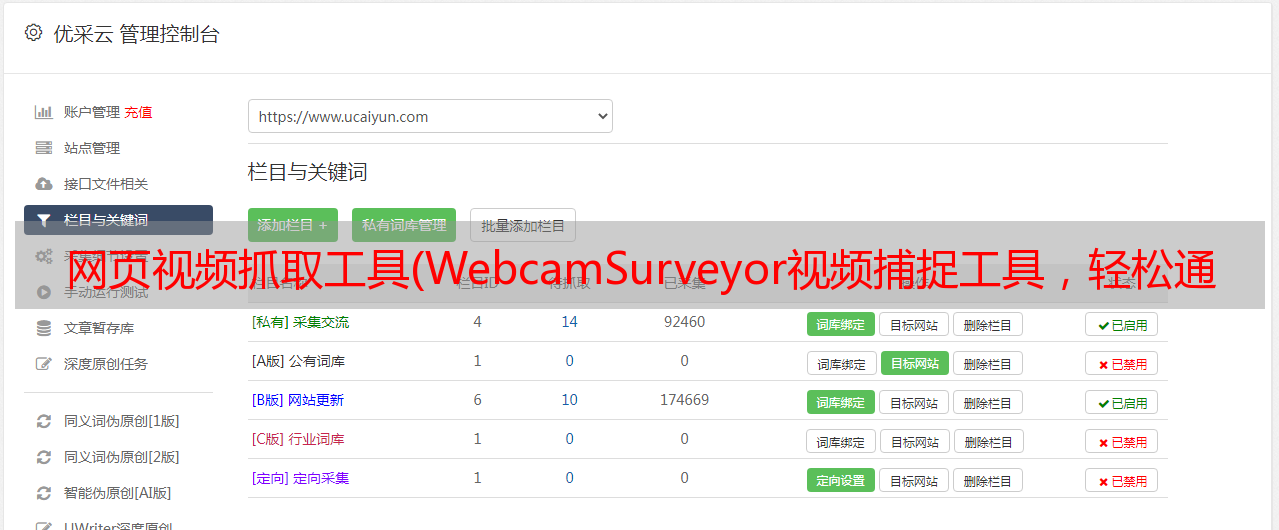
Task: Open the site URL dropdown https://www.ucaiyun.com
Action: tap(430, 116)
